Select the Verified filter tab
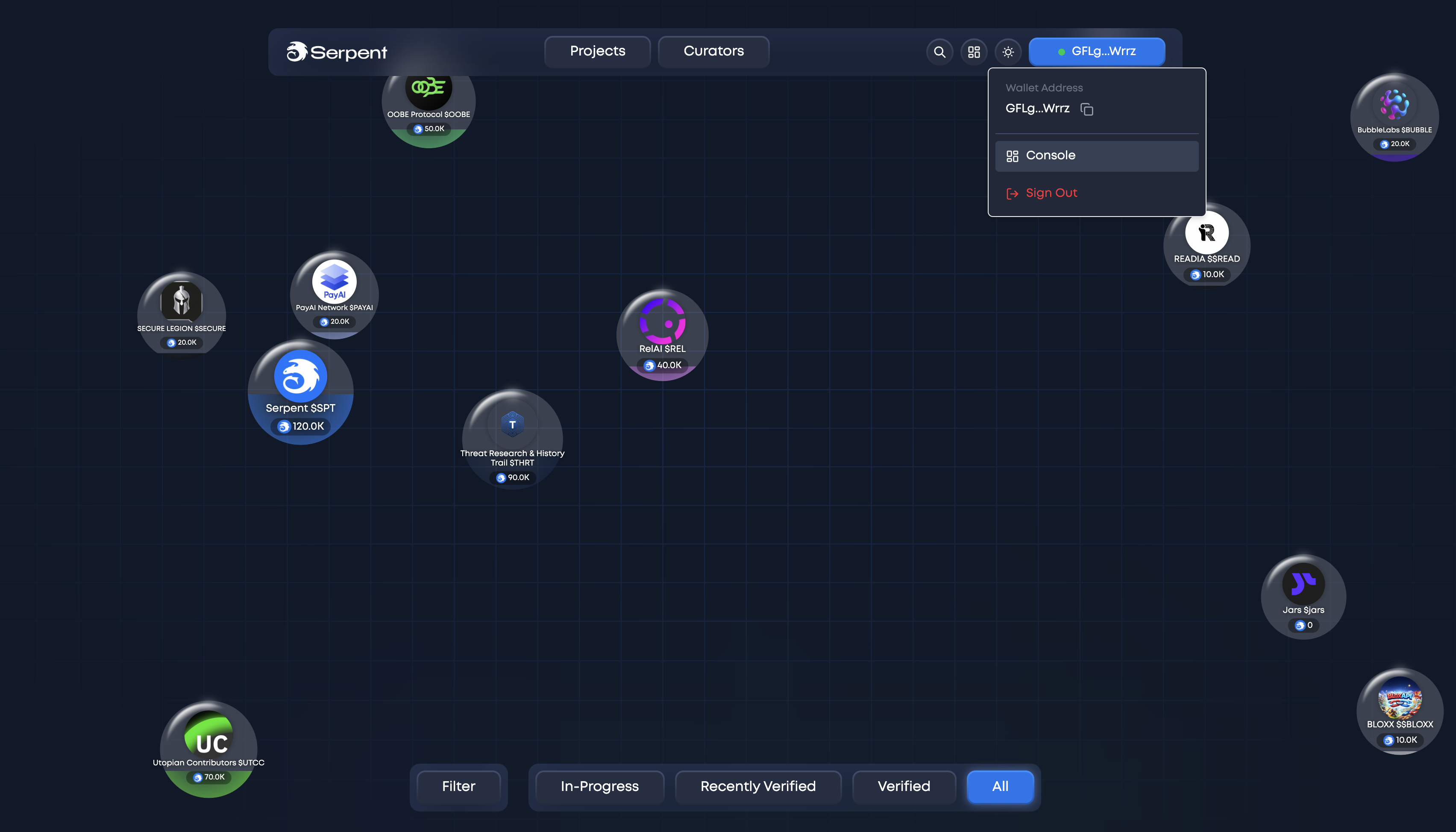The width and height of the screenshot is (1456, 832). tap(904, 786)
